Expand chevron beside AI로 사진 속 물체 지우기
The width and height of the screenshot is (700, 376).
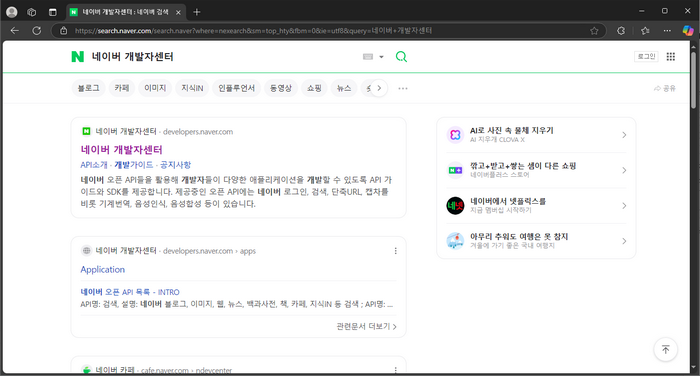click(624, 135)
